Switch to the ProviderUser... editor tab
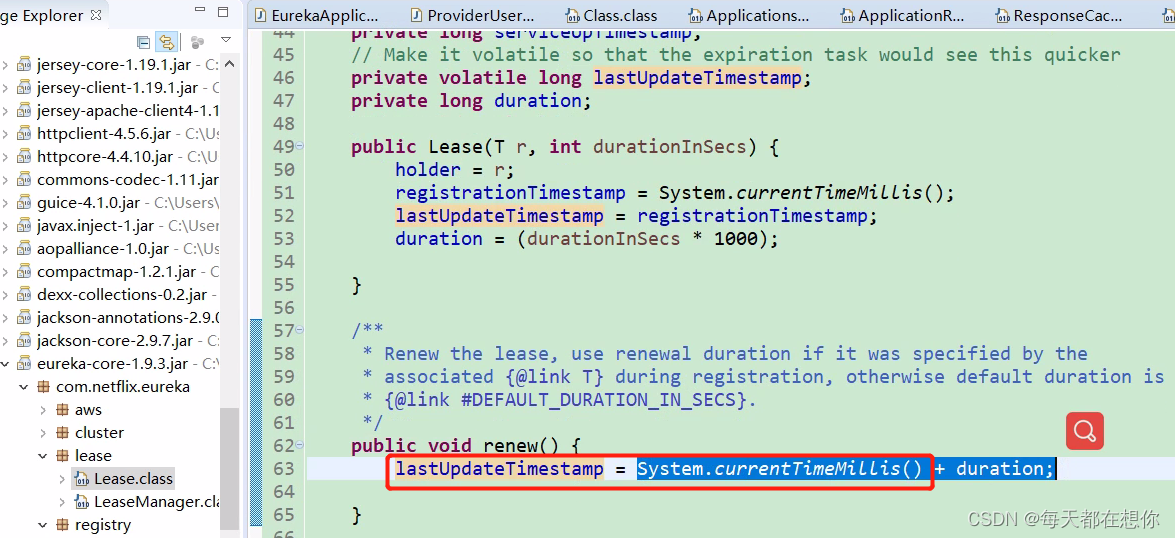Image resolution: width=1175 pixels, height=538 pixels. 473,15
